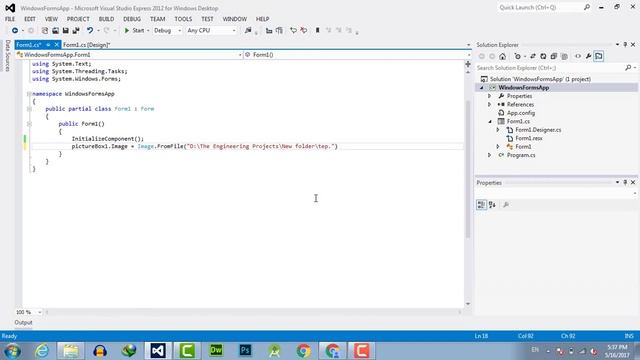Click the Find in Files toolbar icon
This screenshot has height=360, width=640.
(248, 31)
